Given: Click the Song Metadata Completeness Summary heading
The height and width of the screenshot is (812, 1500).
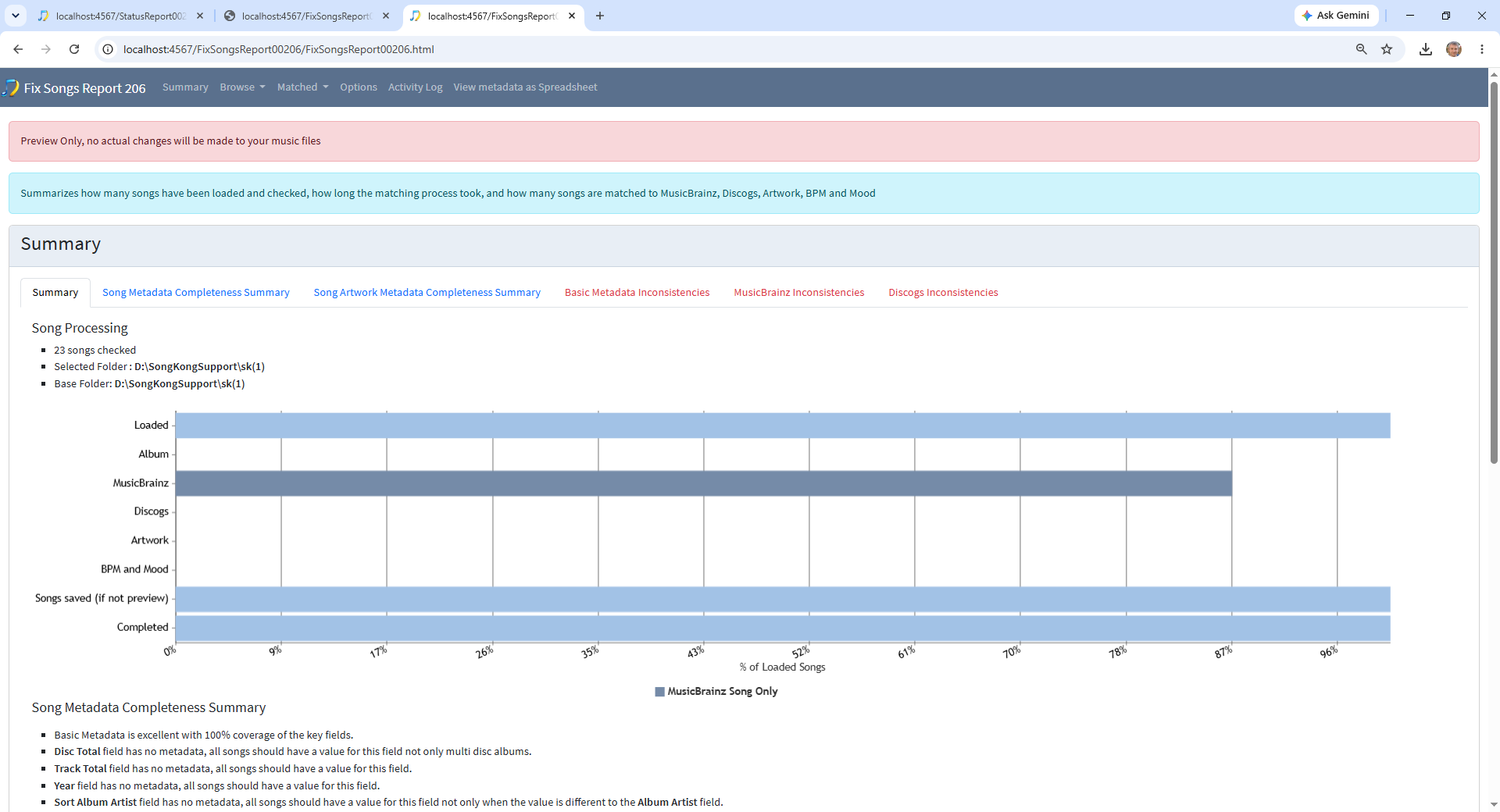Looking at the screenshot, I should 148,707.
